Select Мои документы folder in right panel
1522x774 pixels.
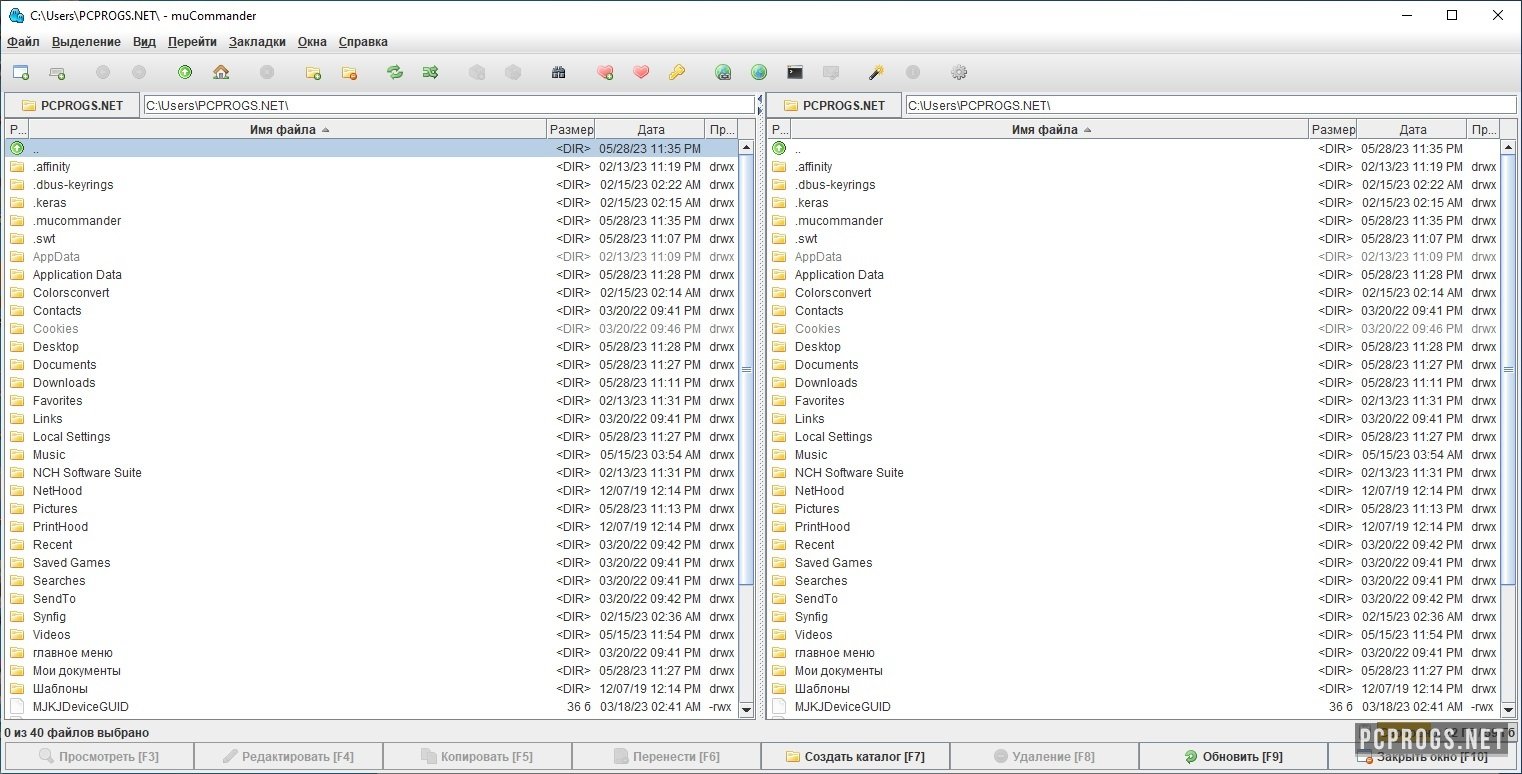(x=1134, y=671)
